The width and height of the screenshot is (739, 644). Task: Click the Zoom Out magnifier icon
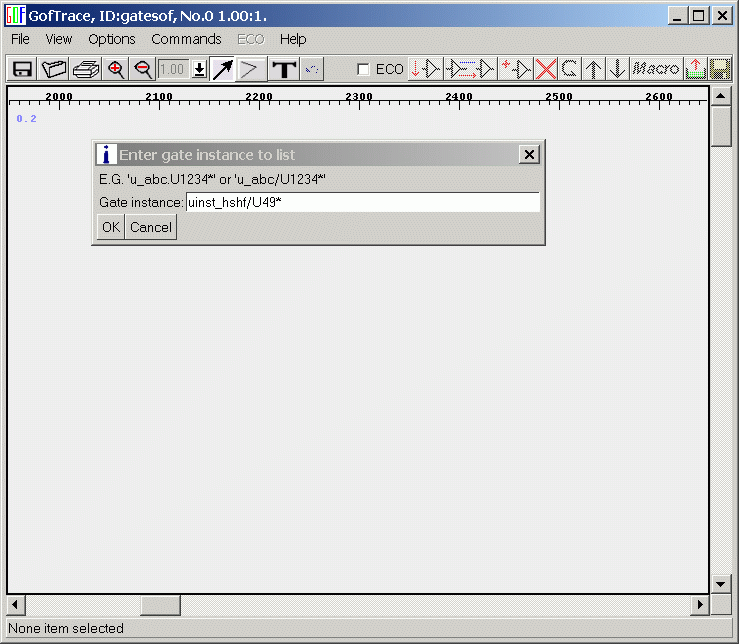[x=143, y=69]
